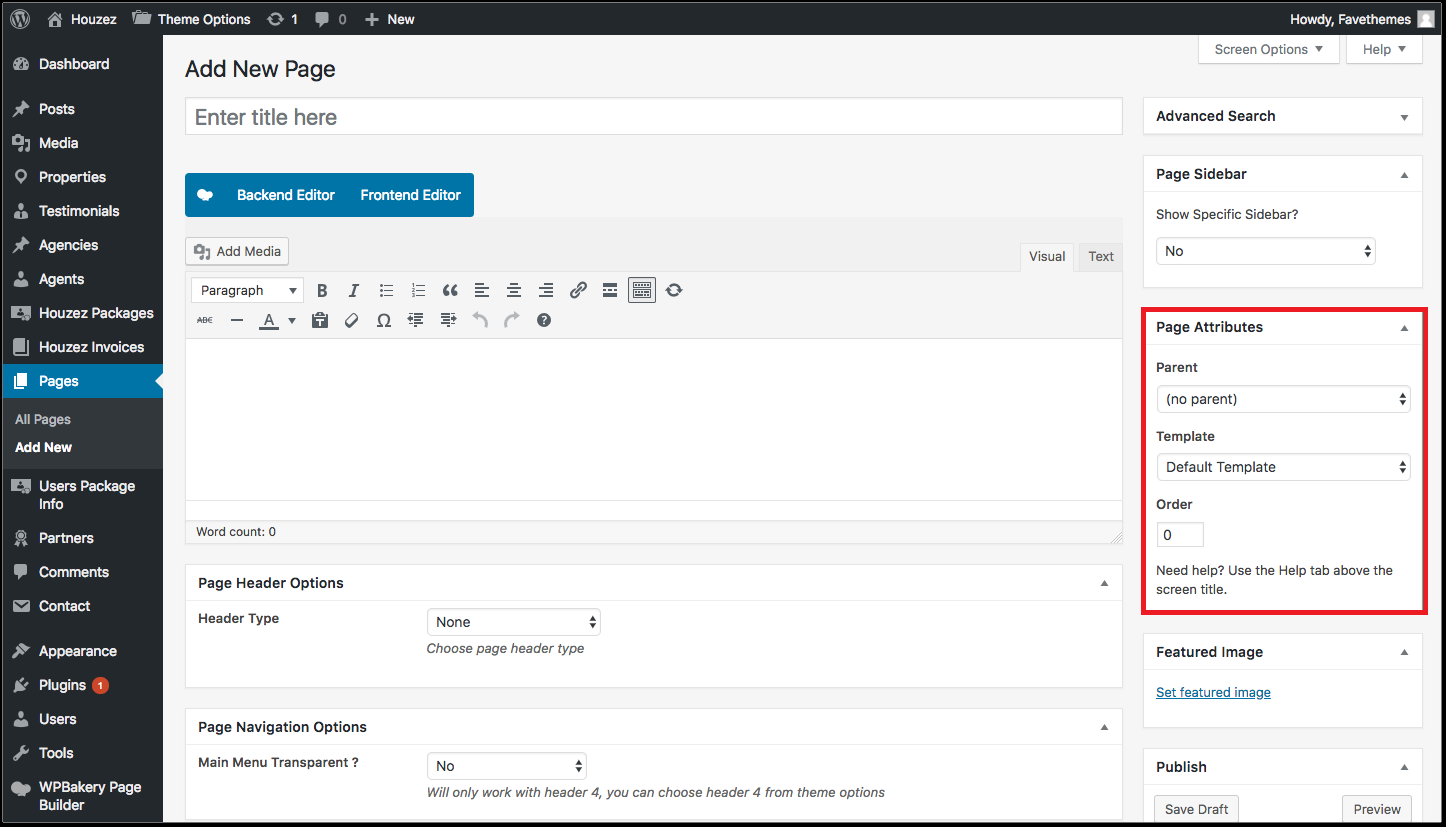The image size is (1454, 831).
Task: Open the Howdy, Favethemes account menu
Action: click(x=1362, y=19)
